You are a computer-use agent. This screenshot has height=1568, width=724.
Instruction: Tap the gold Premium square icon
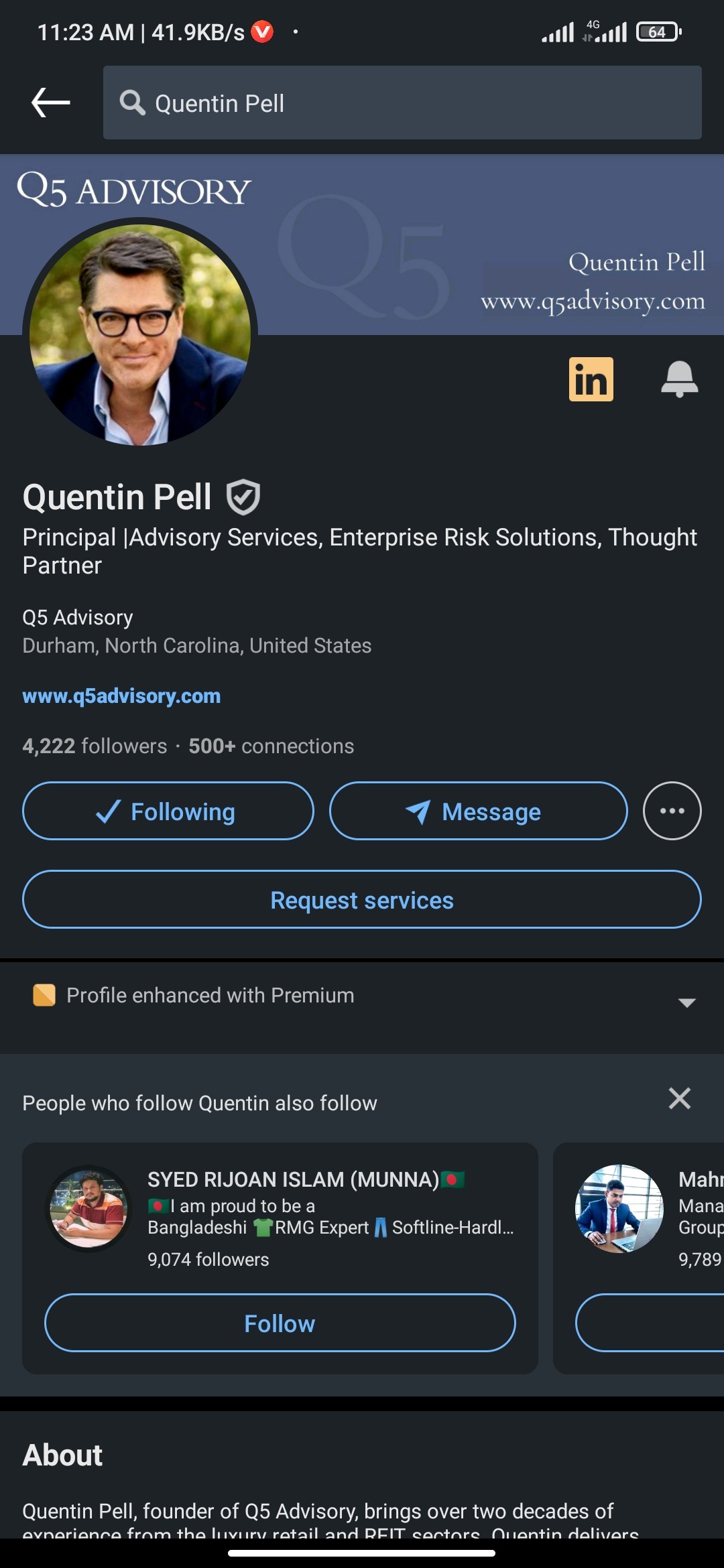click(x=44, y=995)
